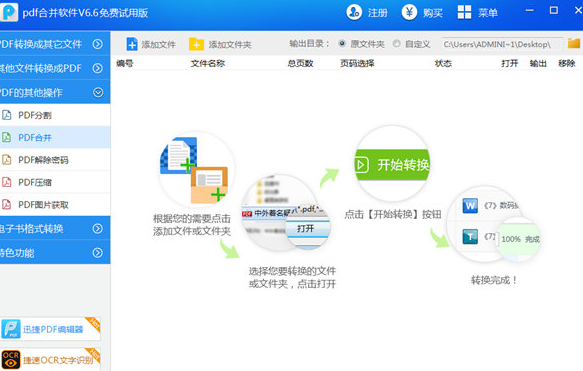The height and width of the screenshot is (371, 583).
Task: Select PDF压缩 in sidebar
Action: pos(55,182)
